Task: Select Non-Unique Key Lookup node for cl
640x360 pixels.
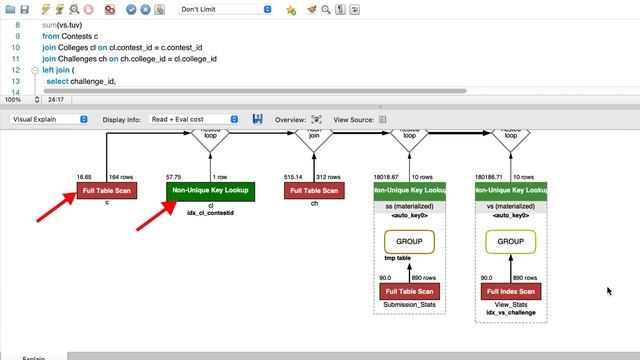Action: click(x=210, y=191)
